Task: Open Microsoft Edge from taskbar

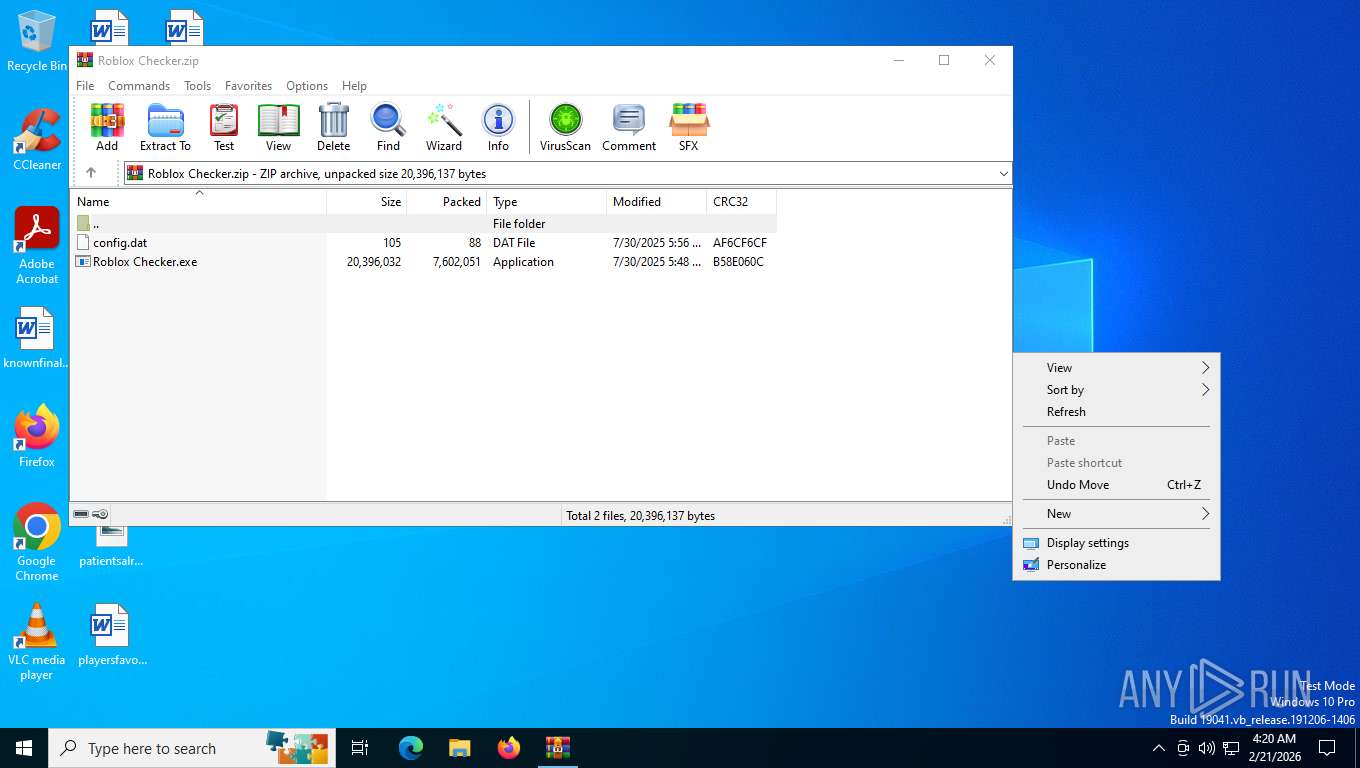Action: (411, 748)
